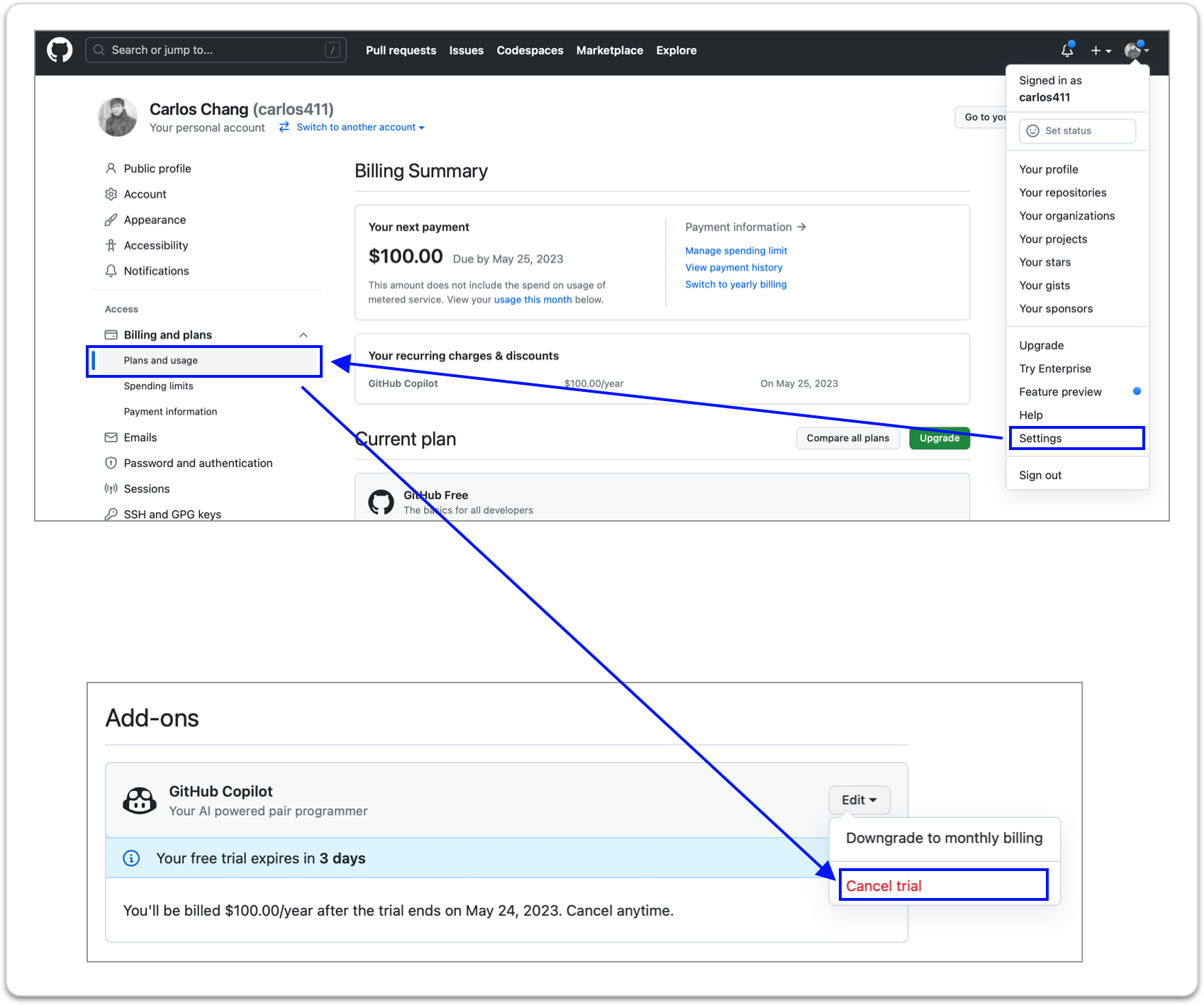Click the Set status smiley icon
This screenshot has height=1005, width=1204.
1033,131
